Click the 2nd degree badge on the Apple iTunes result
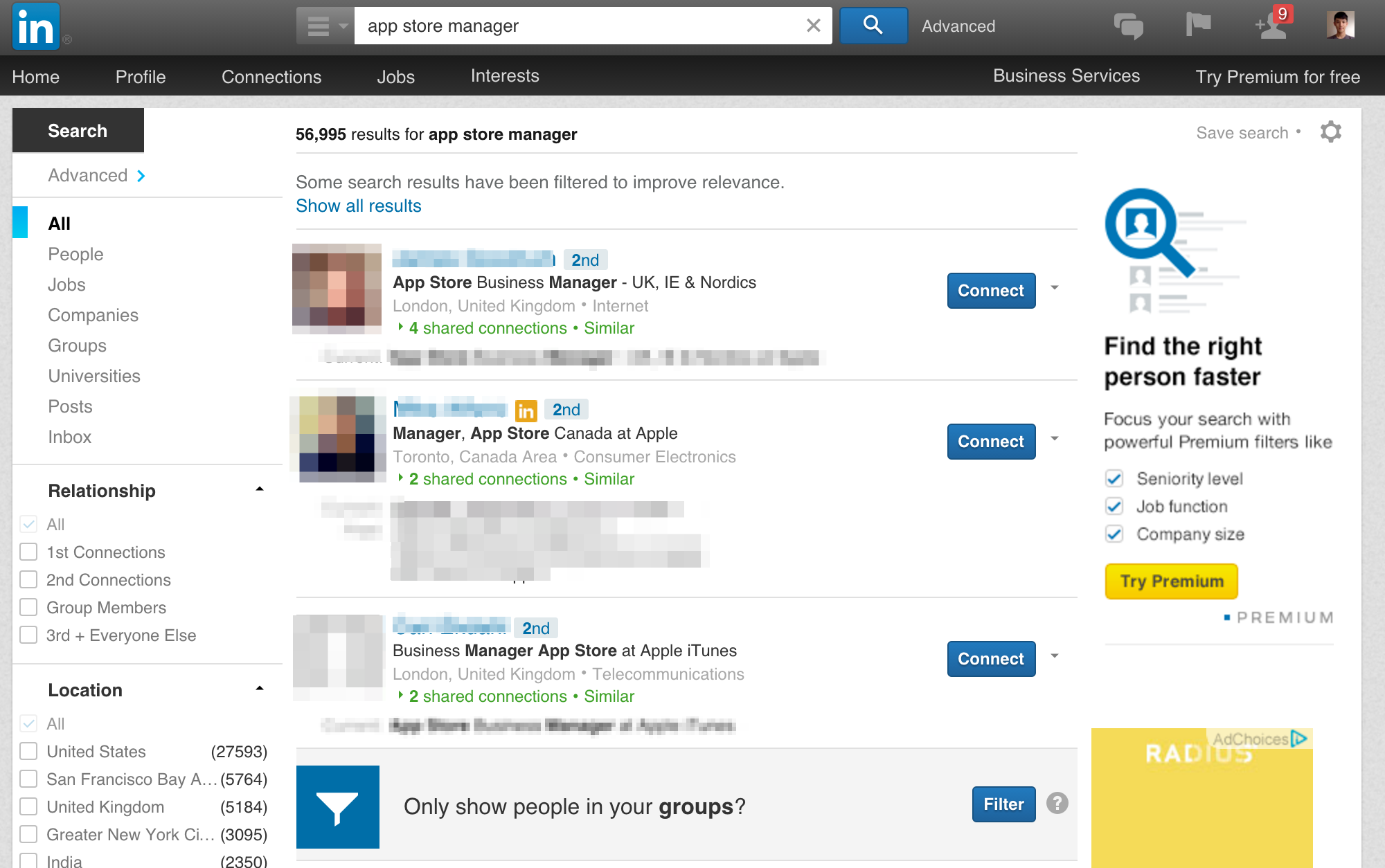This screenshot has height=868, width=1385. 536,629
